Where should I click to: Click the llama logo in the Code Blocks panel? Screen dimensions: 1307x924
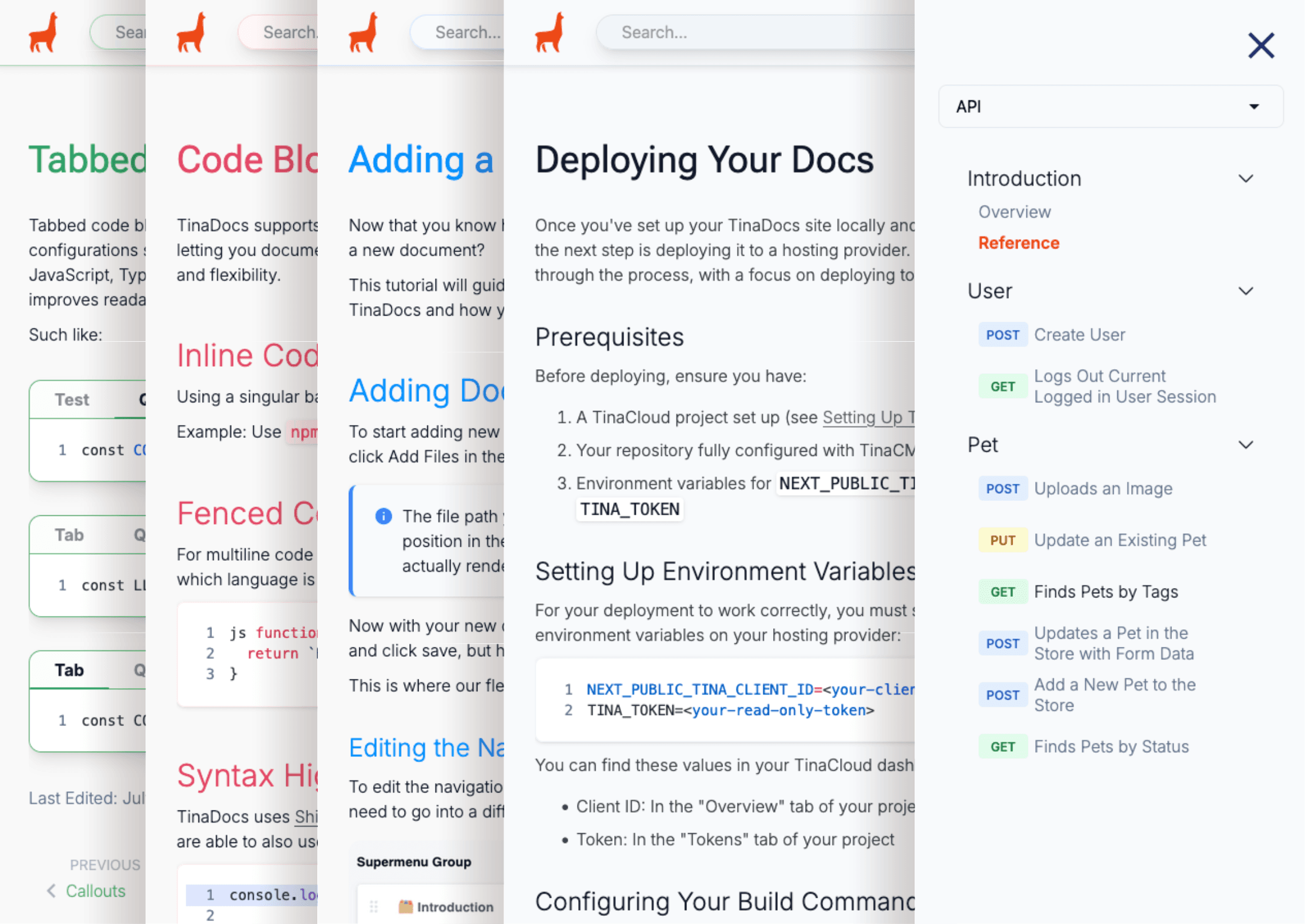[x=192, y=33]
